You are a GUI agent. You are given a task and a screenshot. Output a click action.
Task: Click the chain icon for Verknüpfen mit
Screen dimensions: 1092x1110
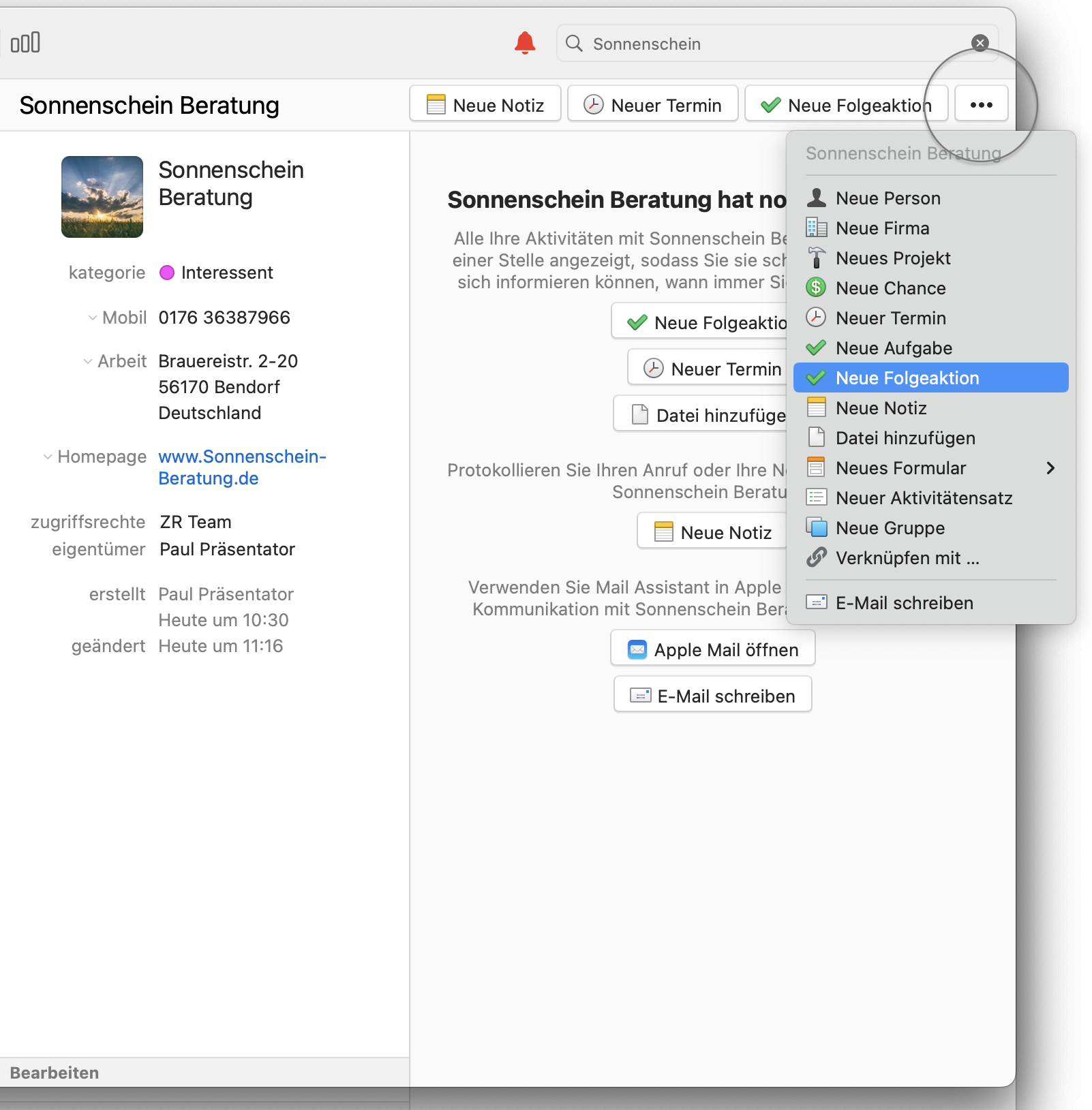816,558
